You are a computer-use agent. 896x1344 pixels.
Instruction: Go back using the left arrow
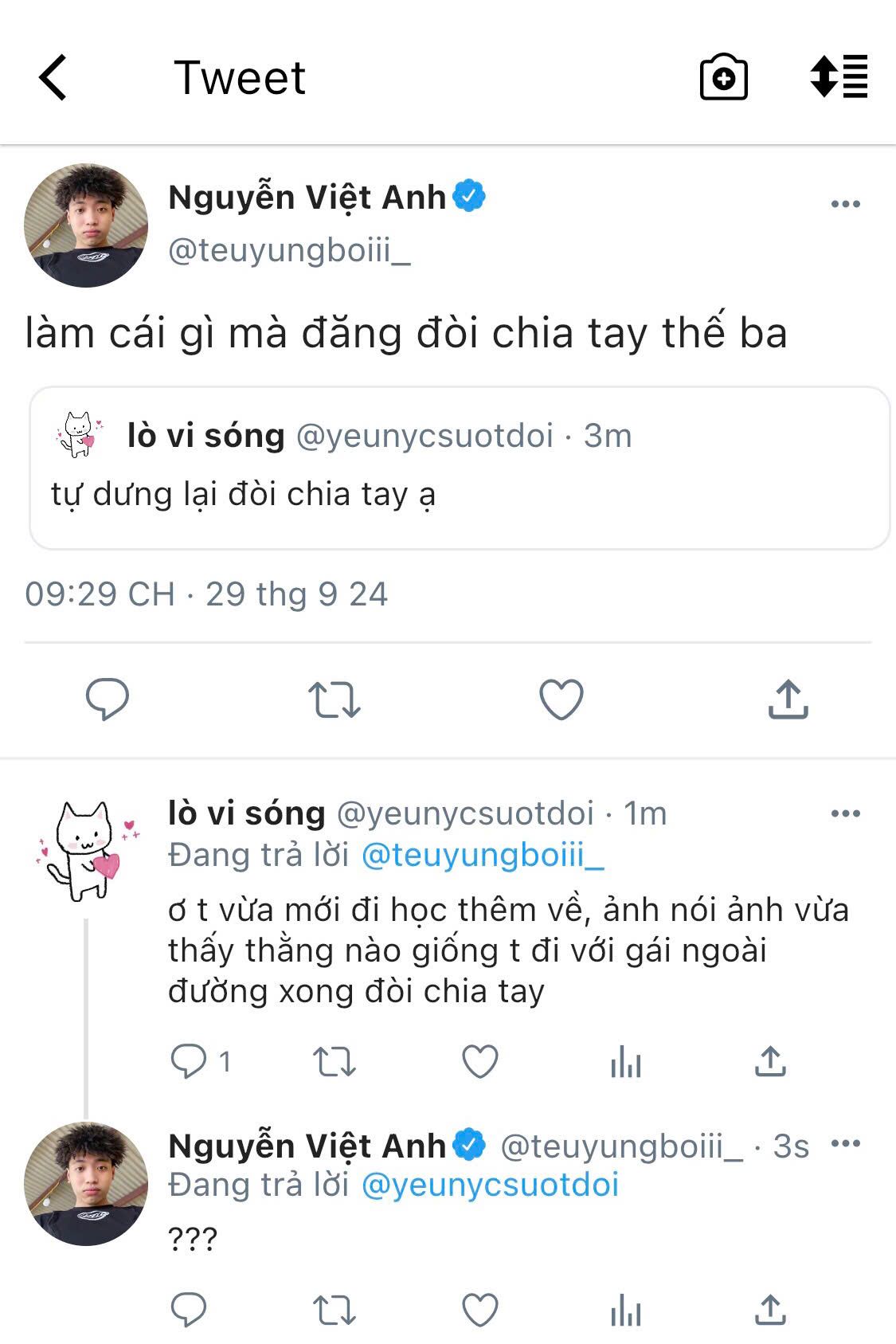53,77
